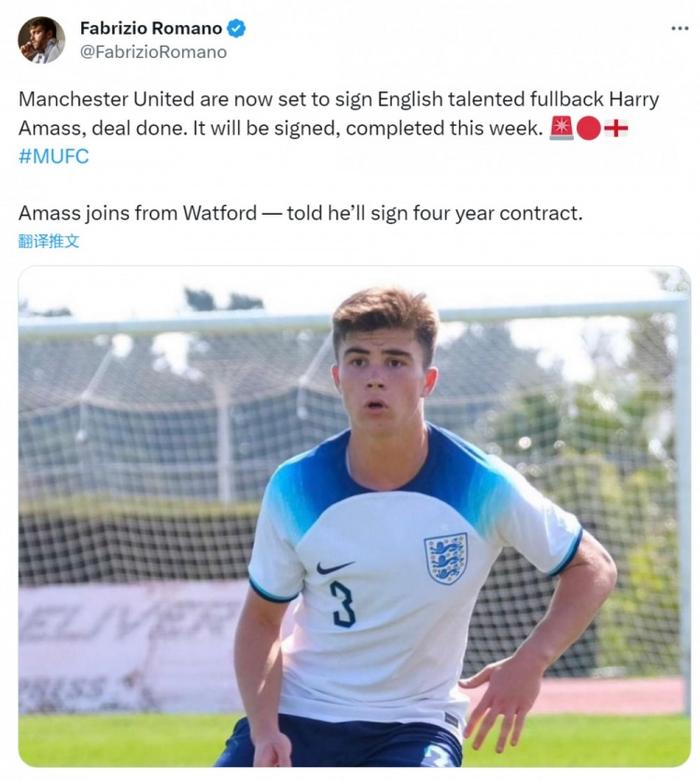Click the red circle emoji

click(x=588, y=129)
